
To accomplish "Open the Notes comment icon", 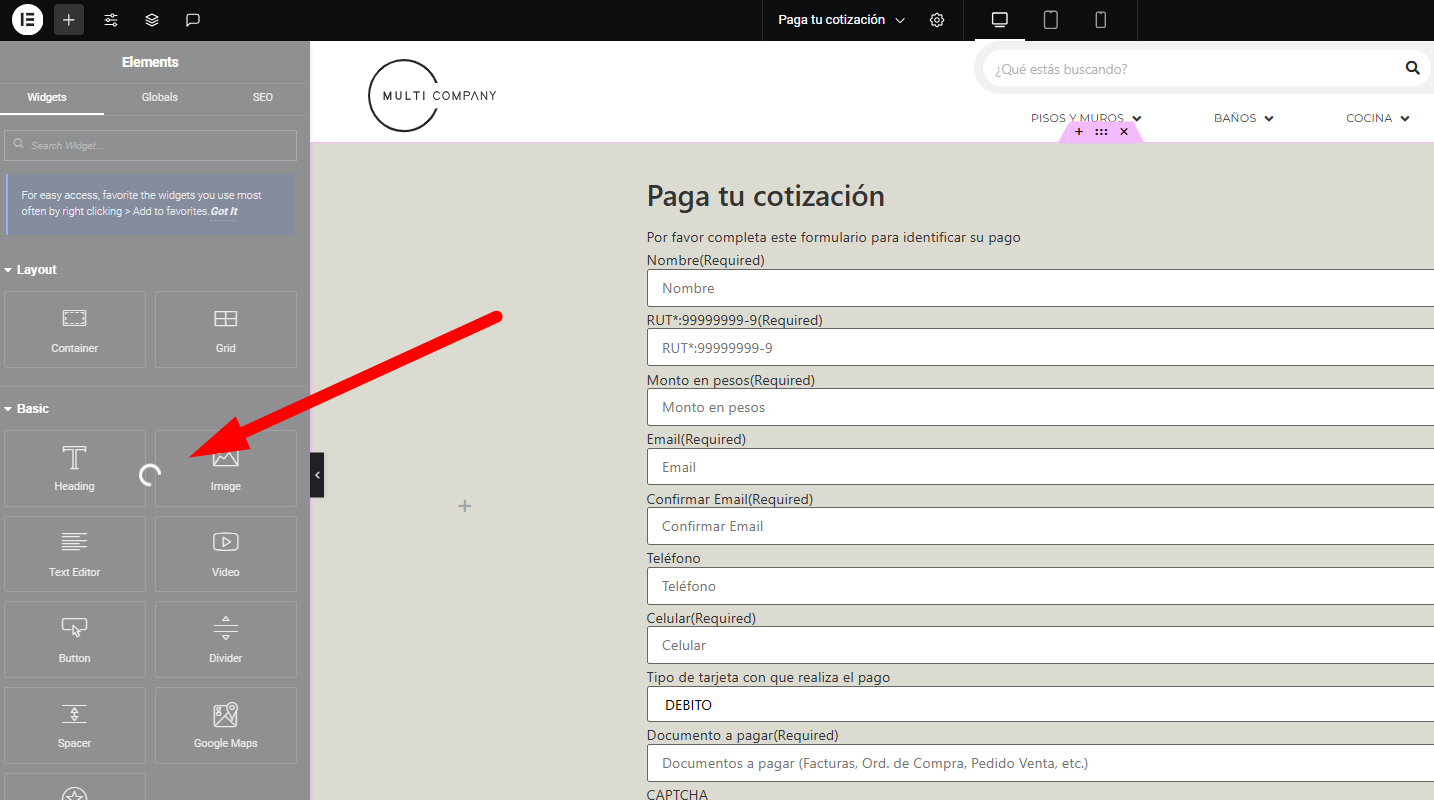I will click(193, 20).
